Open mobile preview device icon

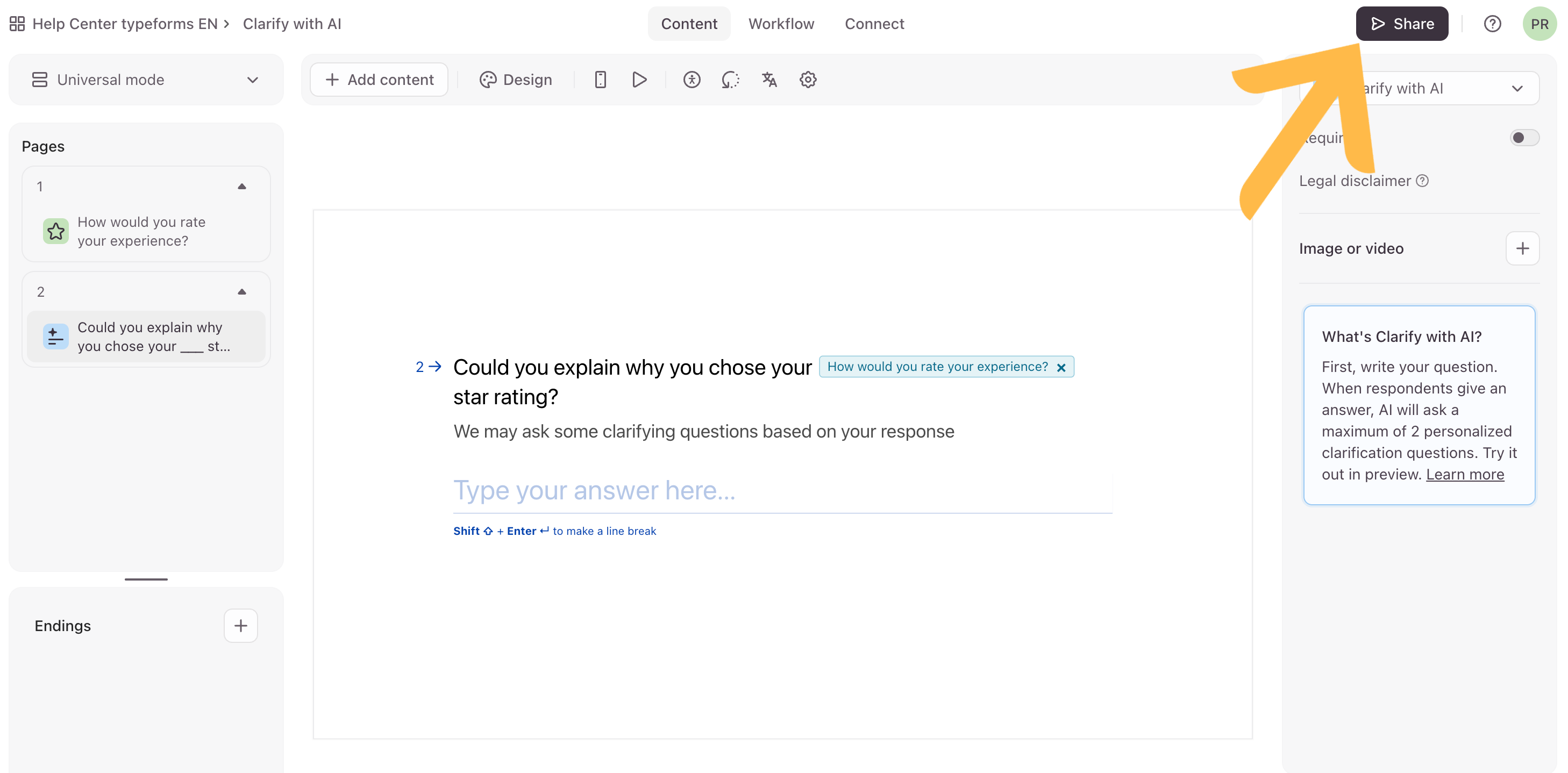coord(600,80)
